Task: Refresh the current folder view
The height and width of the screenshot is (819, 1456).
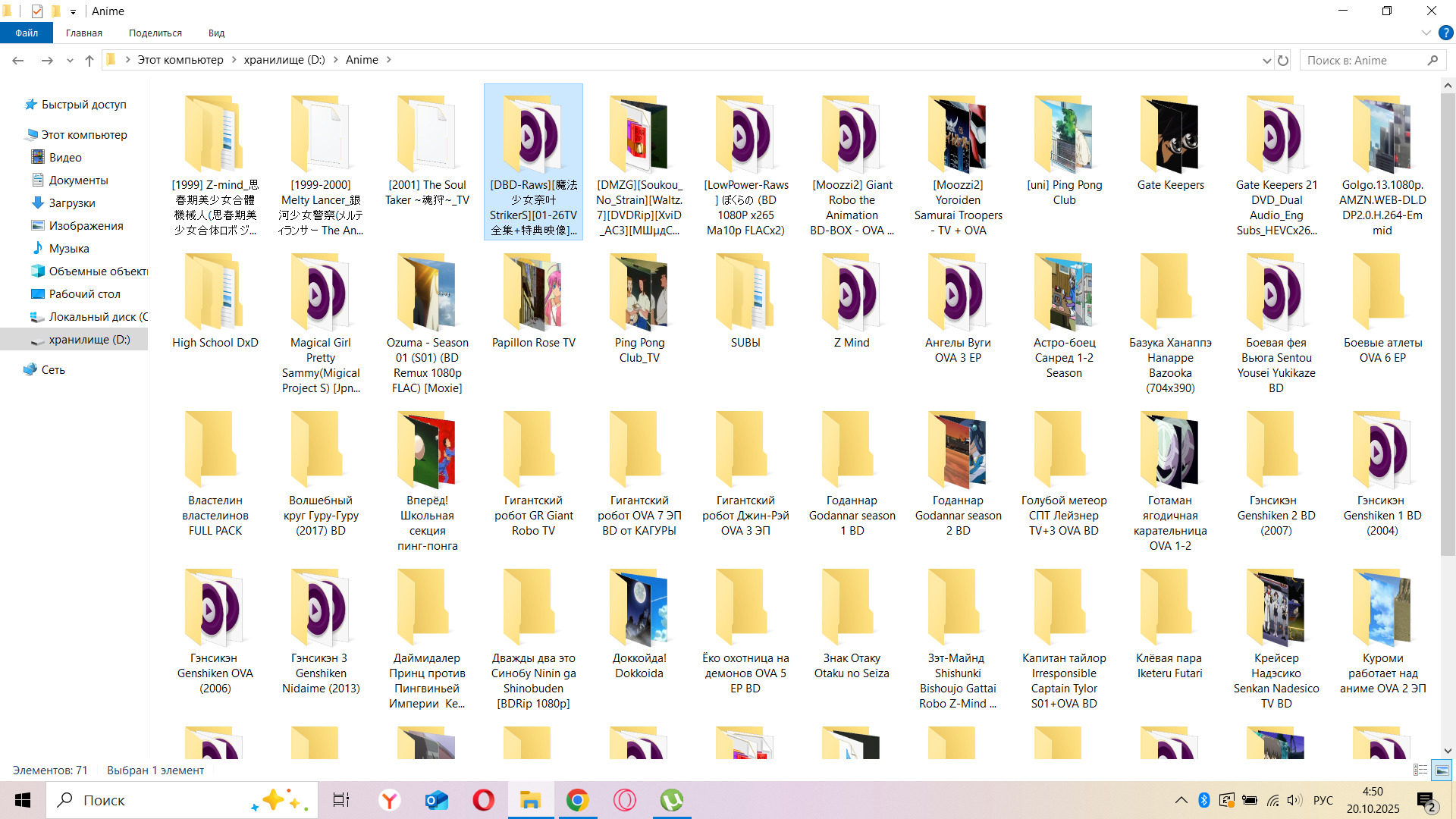Action: coord(1283,60)
